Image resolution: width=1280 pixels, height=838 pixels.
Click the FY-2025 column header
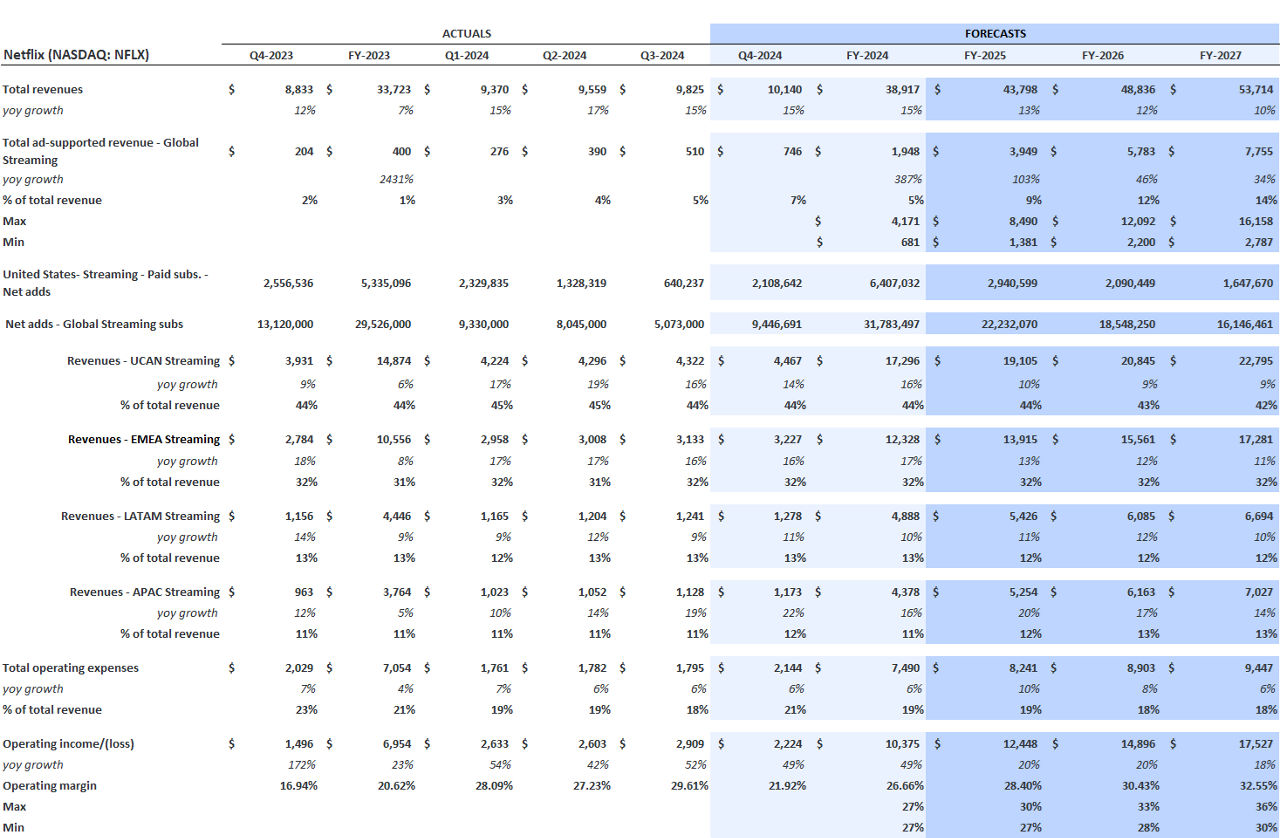(x=985, y=56)
